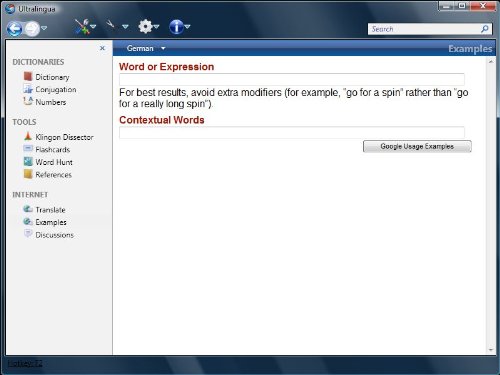This screenshot has width=500, height=375.
Task: Open the German language dropdown
Action: click(146, 48)
